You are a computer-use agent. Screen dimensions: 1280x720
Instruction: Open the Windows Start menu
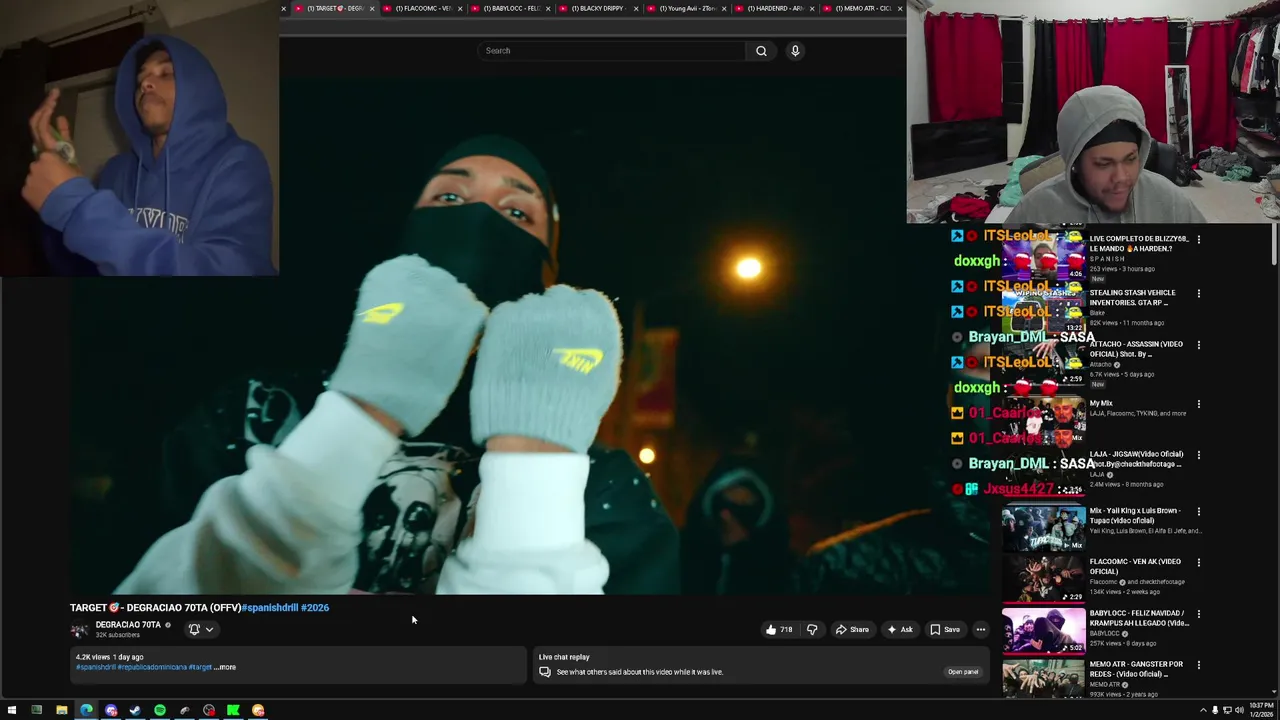click(x=11, y=710)
